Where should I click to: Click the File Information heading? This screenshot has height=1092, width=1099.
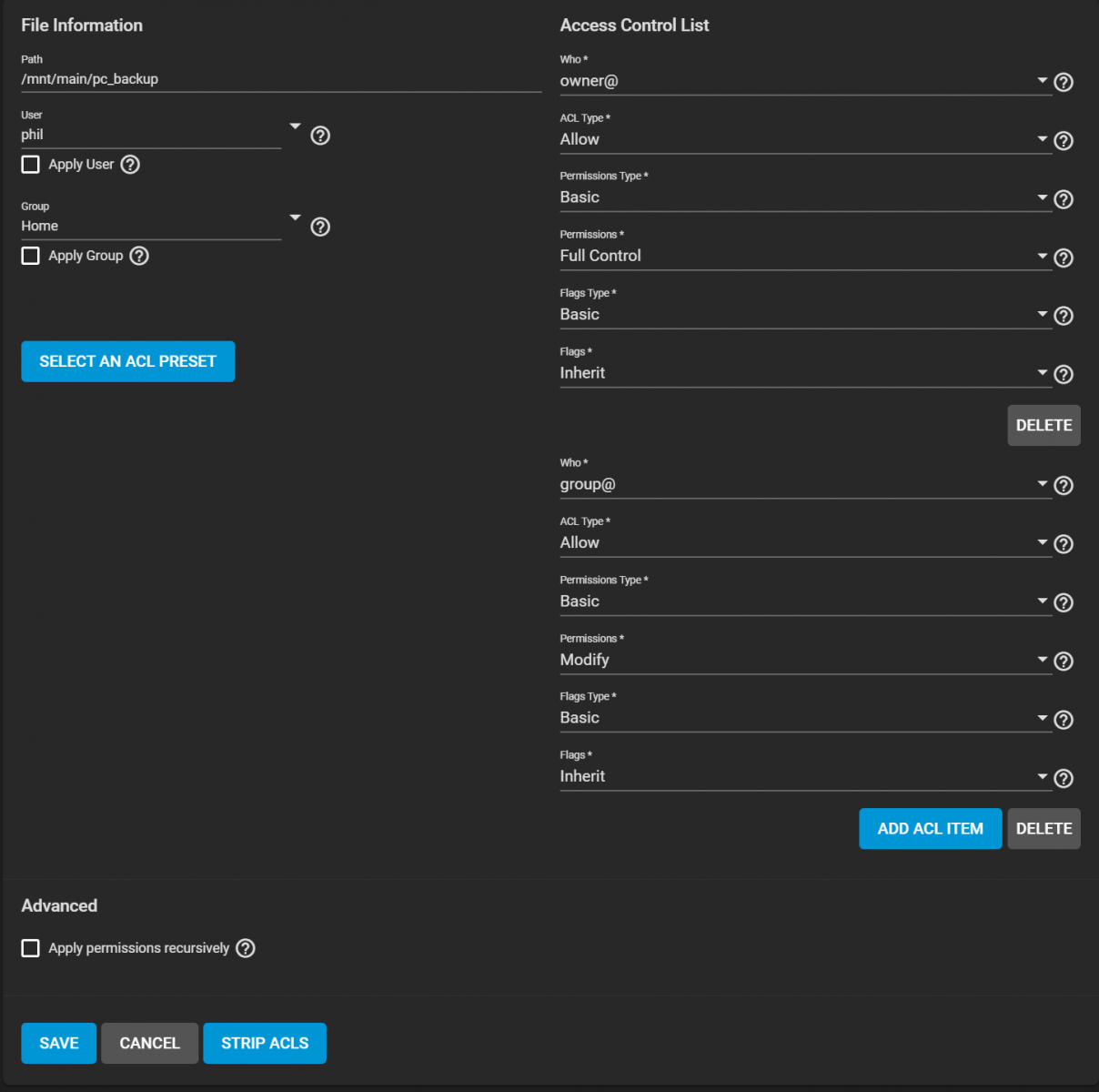tap(82, 25)
